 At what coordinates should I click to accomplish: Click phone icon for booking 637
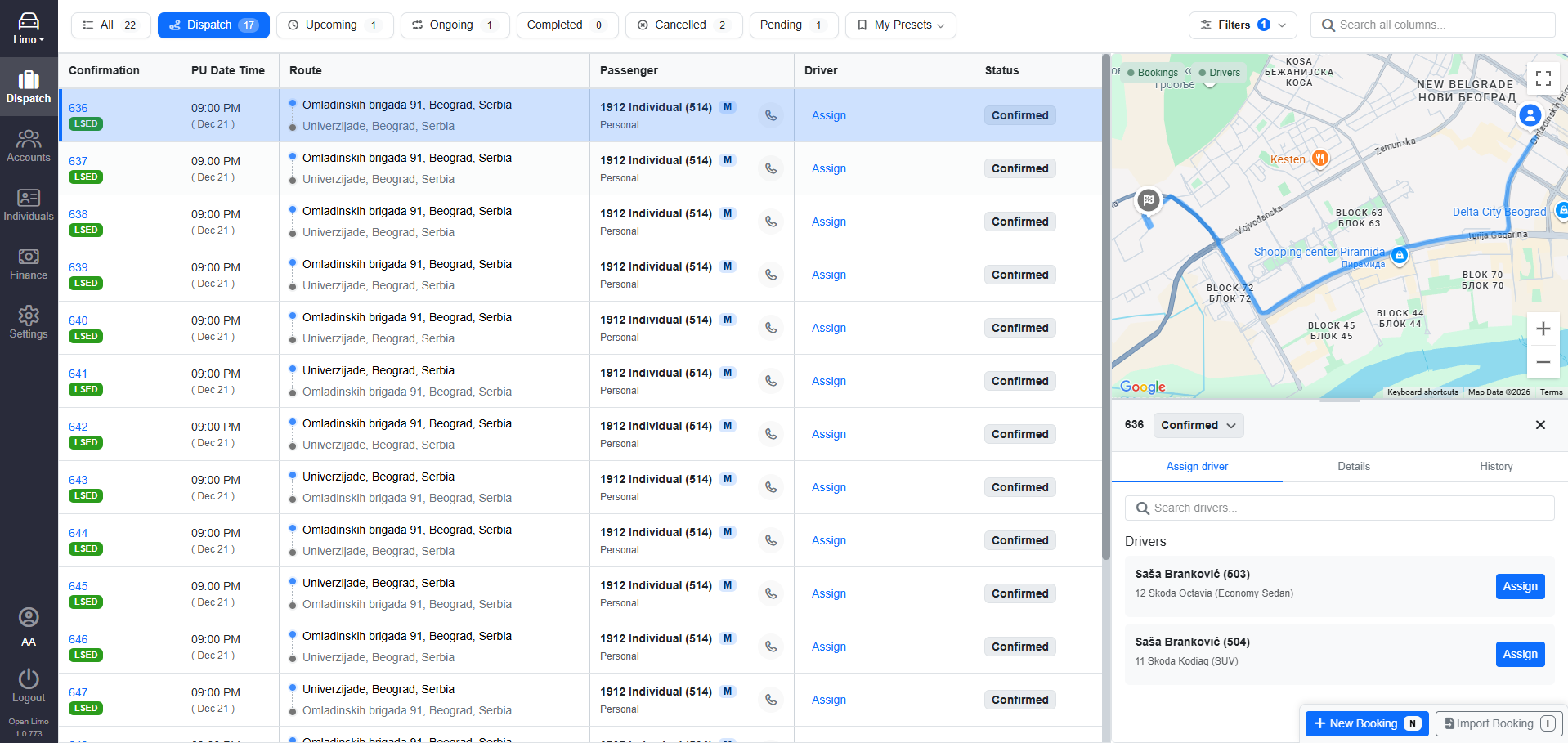770,168
